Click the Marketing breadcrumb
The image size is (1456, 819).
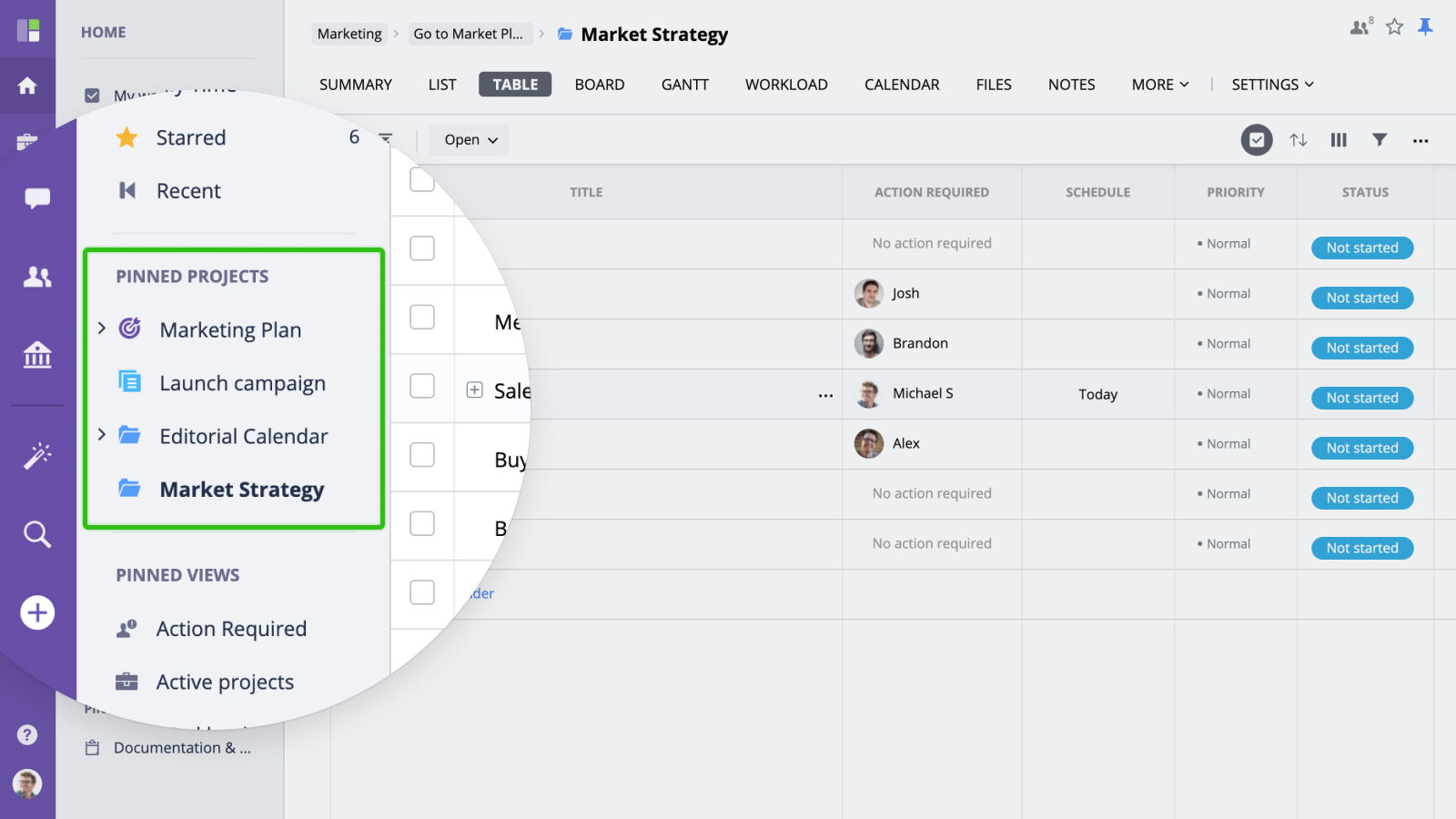349,34
